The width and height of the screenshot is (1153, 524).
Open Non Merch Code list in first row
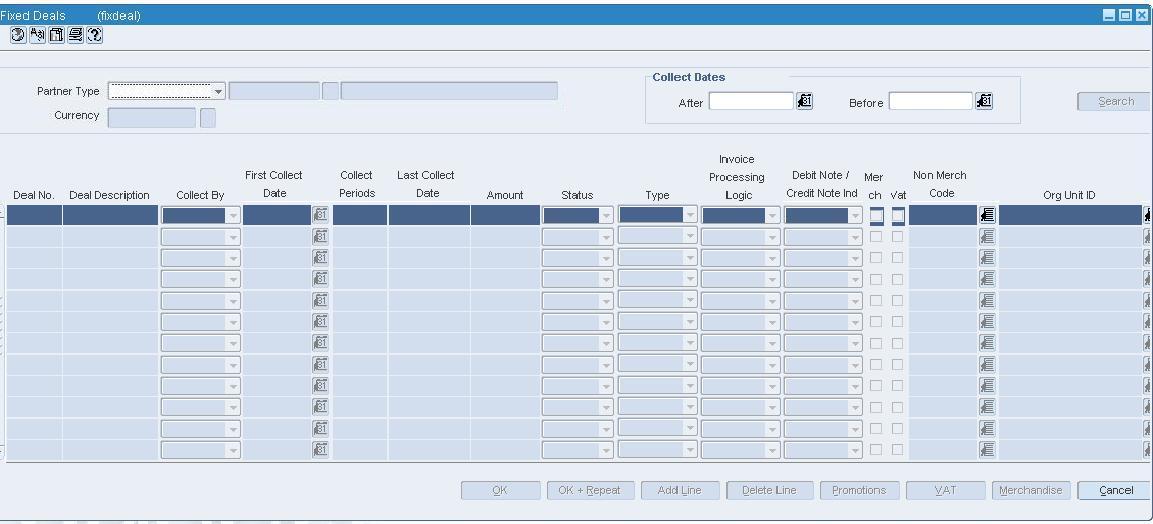tap(987, 215)
